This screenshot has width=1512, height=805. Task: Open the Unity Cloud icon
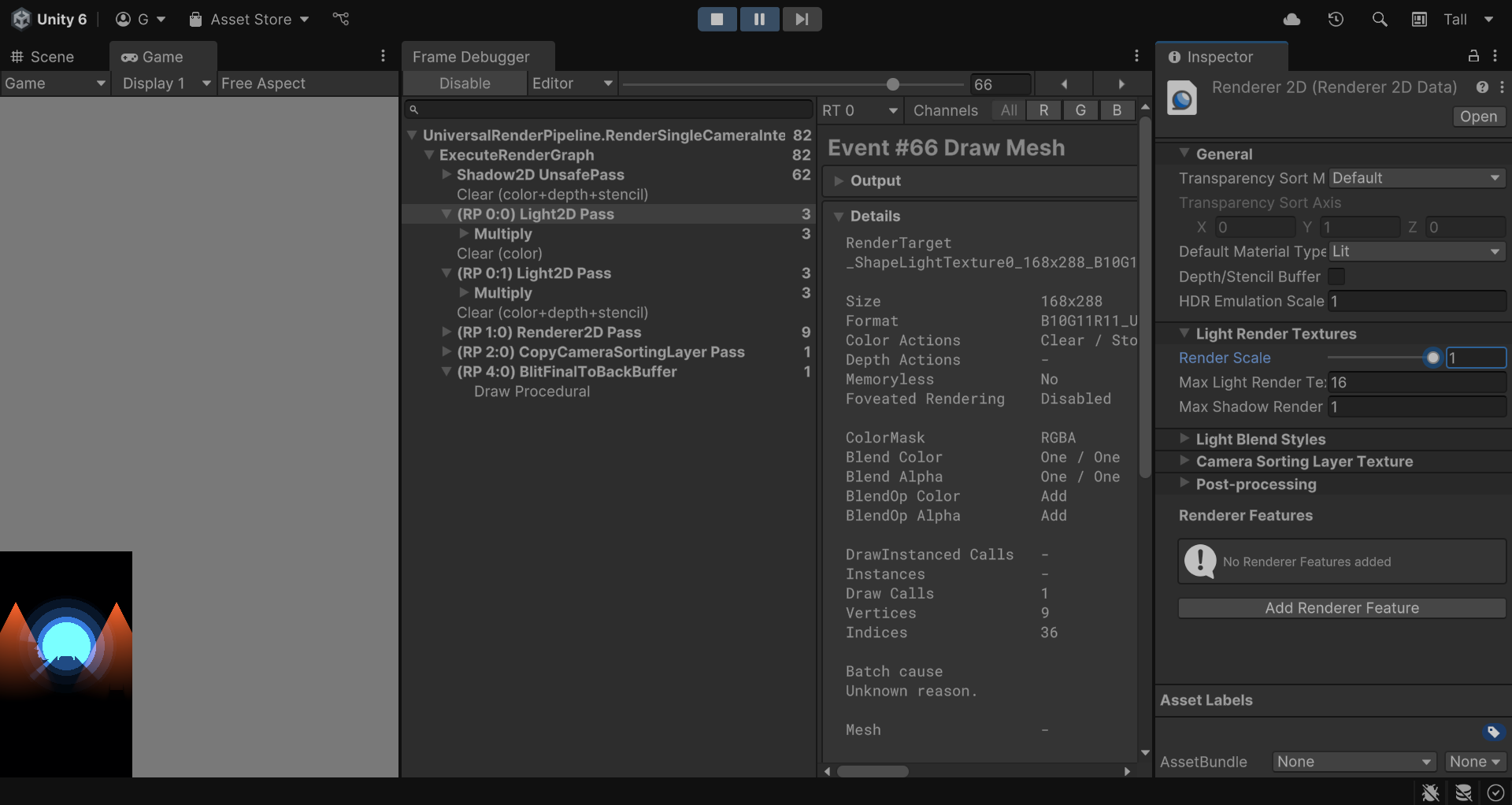[1291, 19]
